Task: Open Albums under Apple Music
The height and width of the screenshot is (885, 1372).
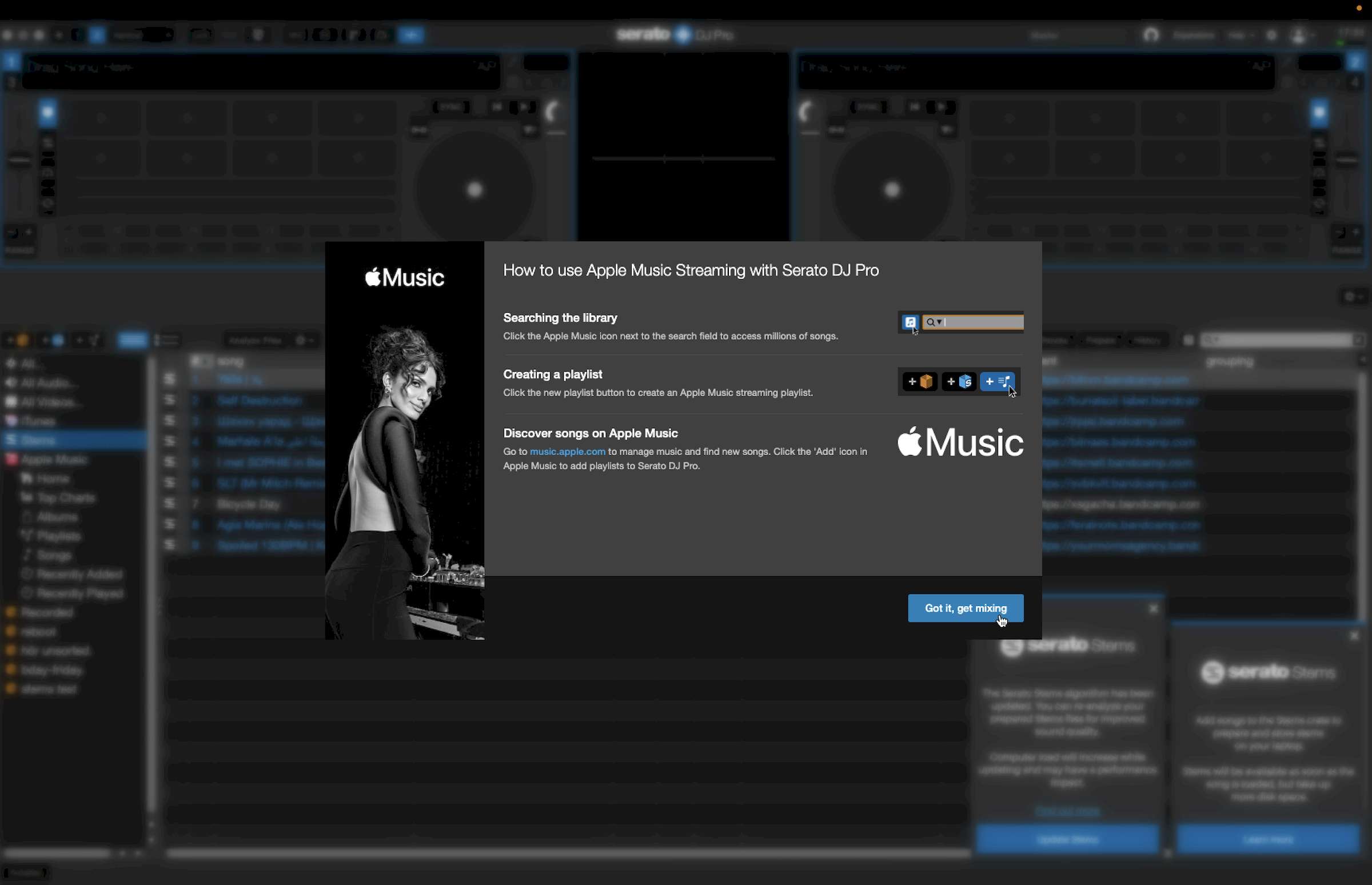Action: (x=49, y=517)
